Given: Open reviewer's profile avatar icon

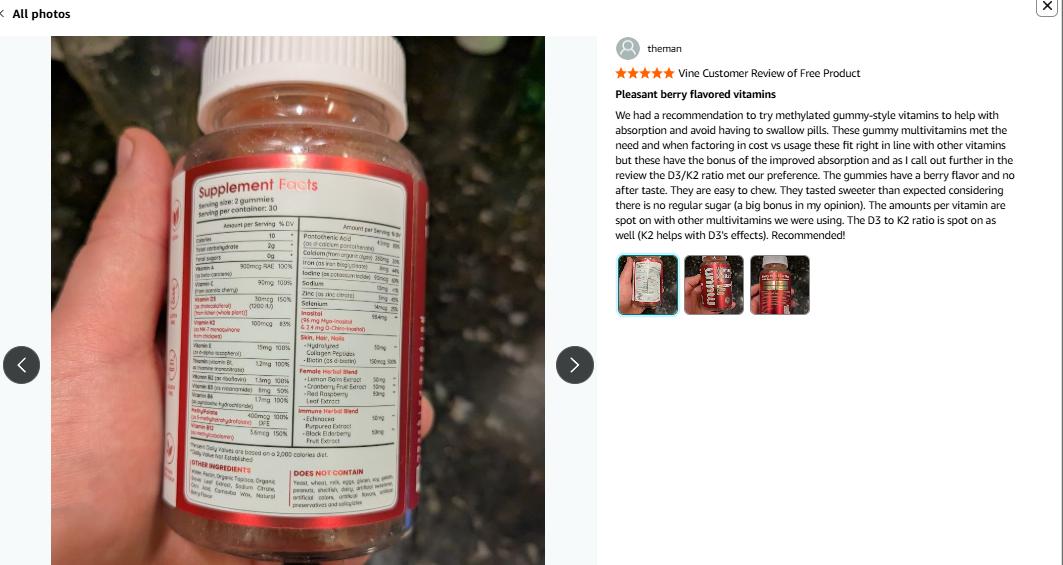Looking at the screenshot, I should point(628,49).
